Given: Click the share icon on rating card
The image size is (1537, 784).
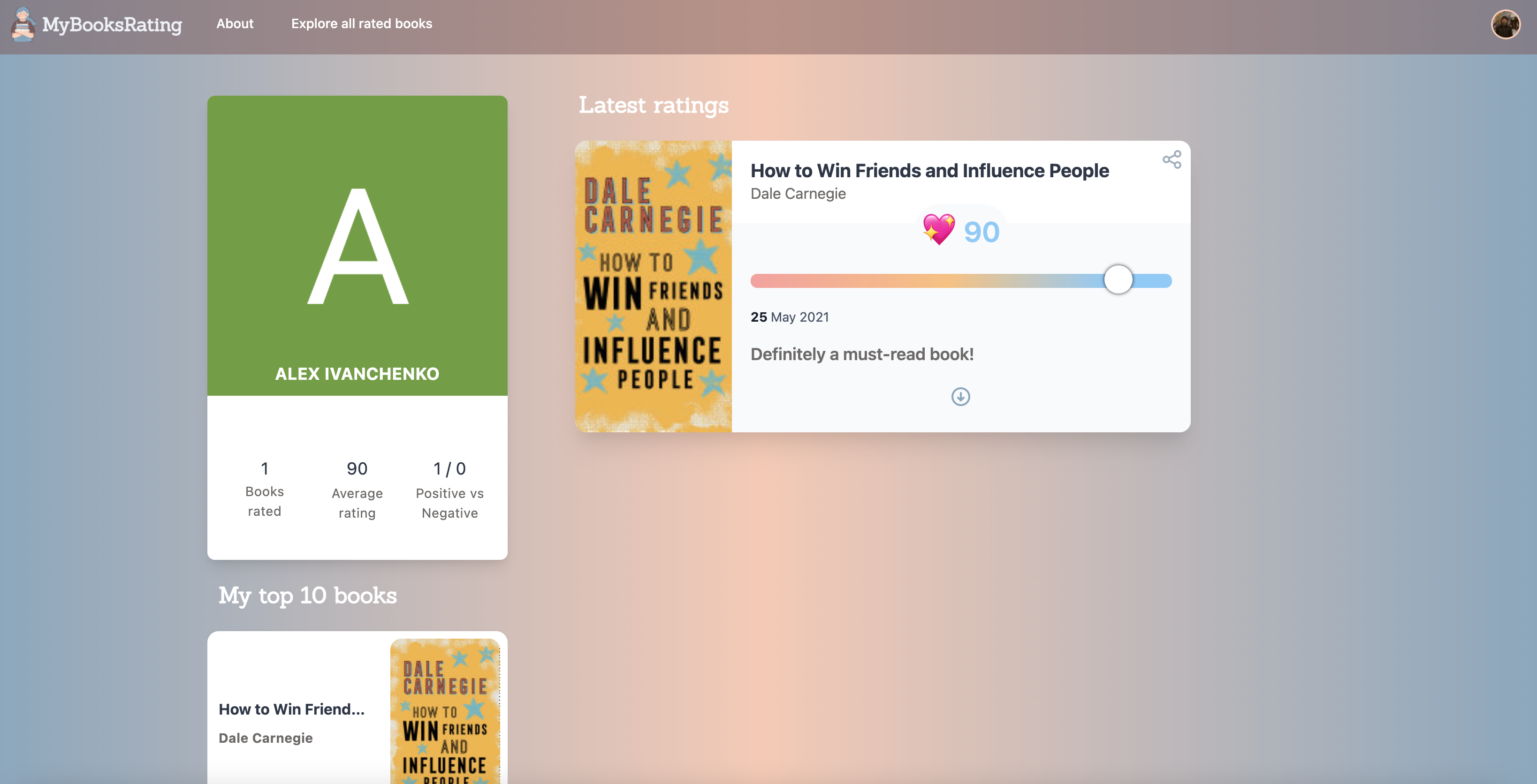Looking at the screenshot, I should pos(1171,159).
